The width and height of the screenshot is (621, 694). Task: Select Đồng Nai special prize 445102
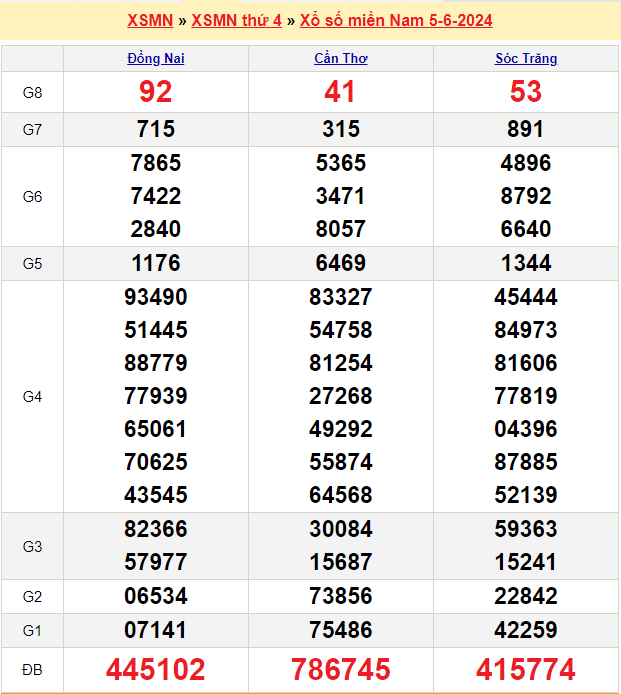point(156,669)
